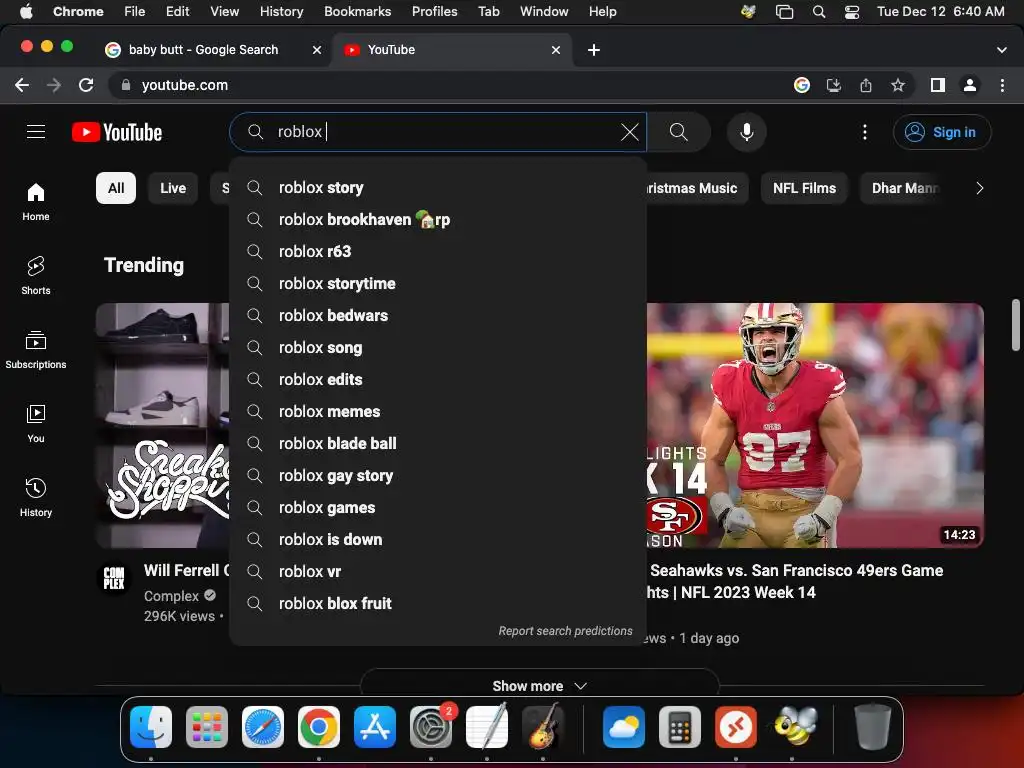Select the NFL Films filter chip
The width and height of the screenshot is (1024, 768).
[804, 188]
